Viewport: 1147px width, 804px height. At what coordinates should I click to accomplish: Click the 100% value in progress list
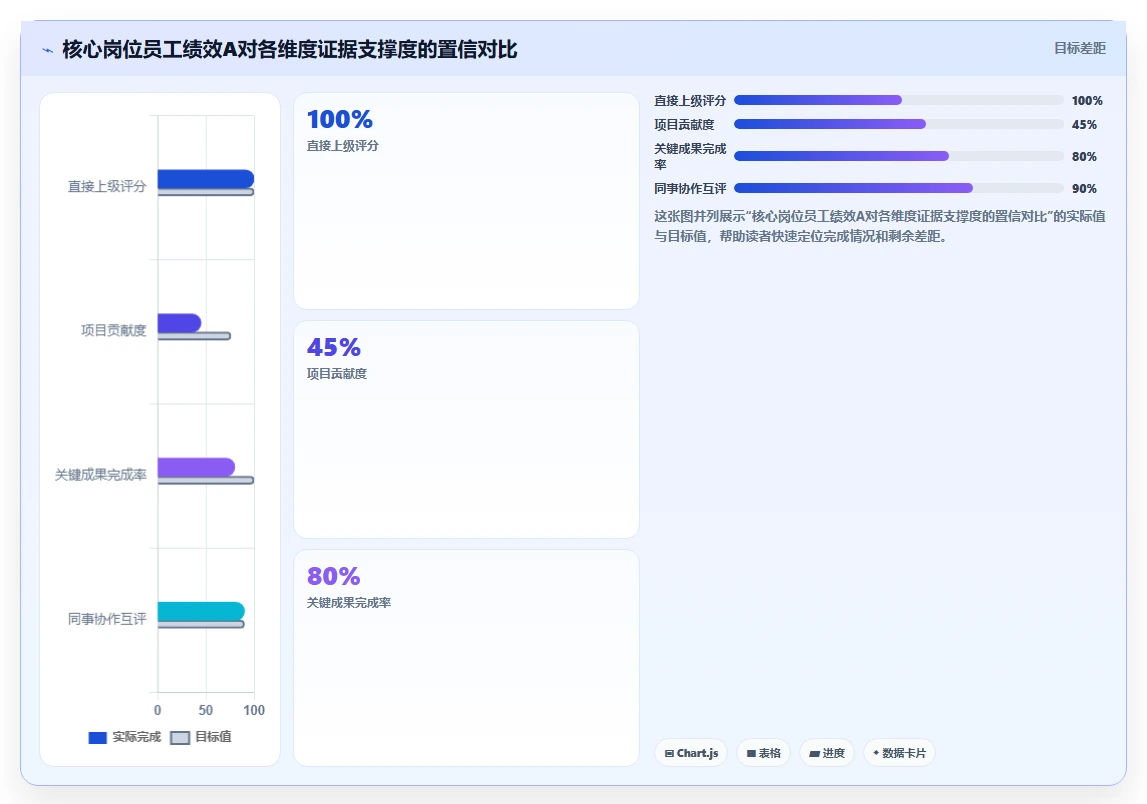1087,101
